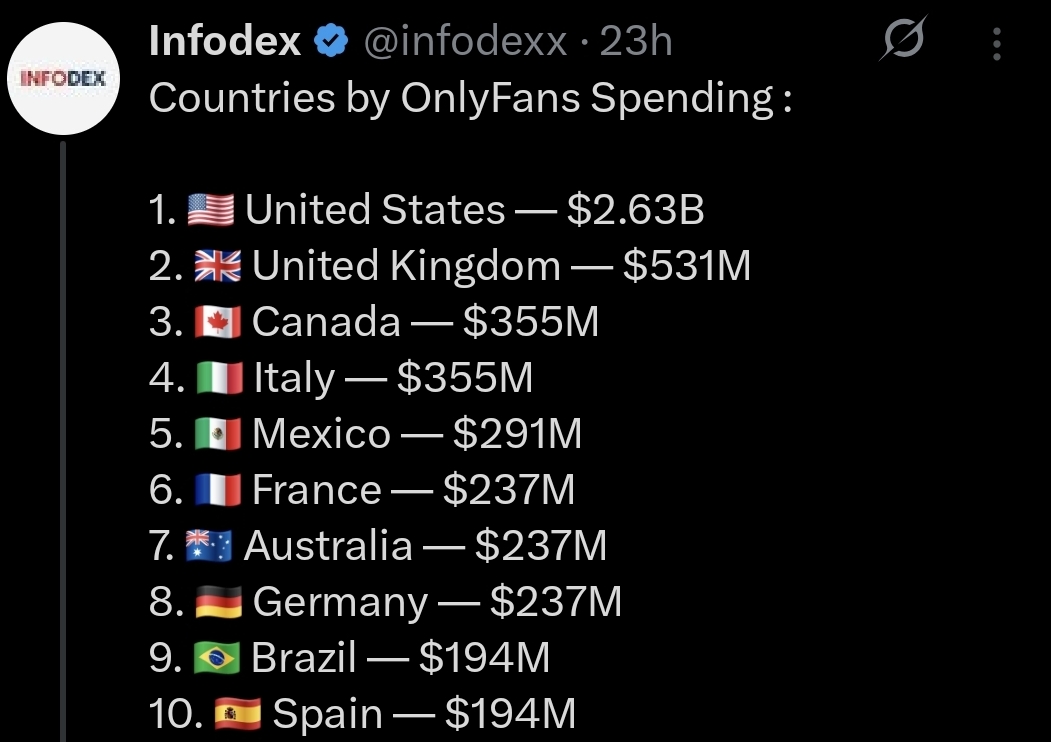The width and height of the screenshot is (1051, 742).
Task: Click the blue verified badge icon
Action: [331, 42]
